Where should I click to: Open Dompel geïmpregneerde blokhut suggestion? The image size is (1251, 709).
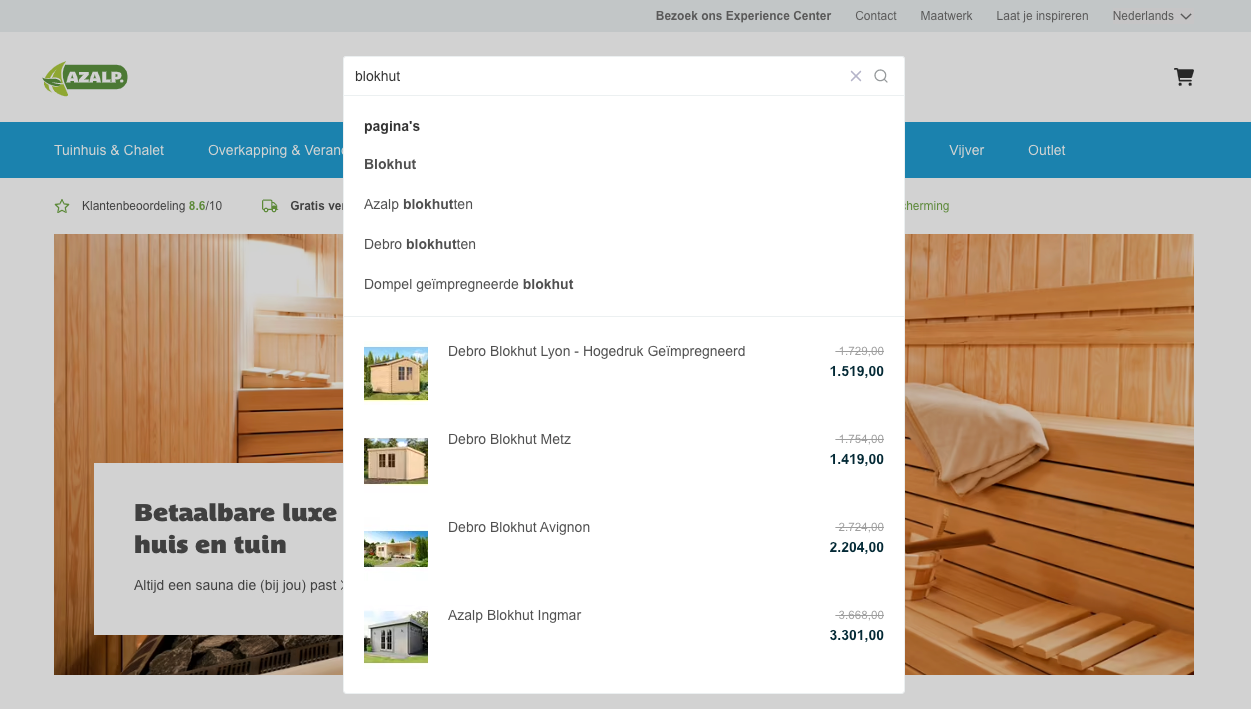pyautogui.click(x=468, y=284)
